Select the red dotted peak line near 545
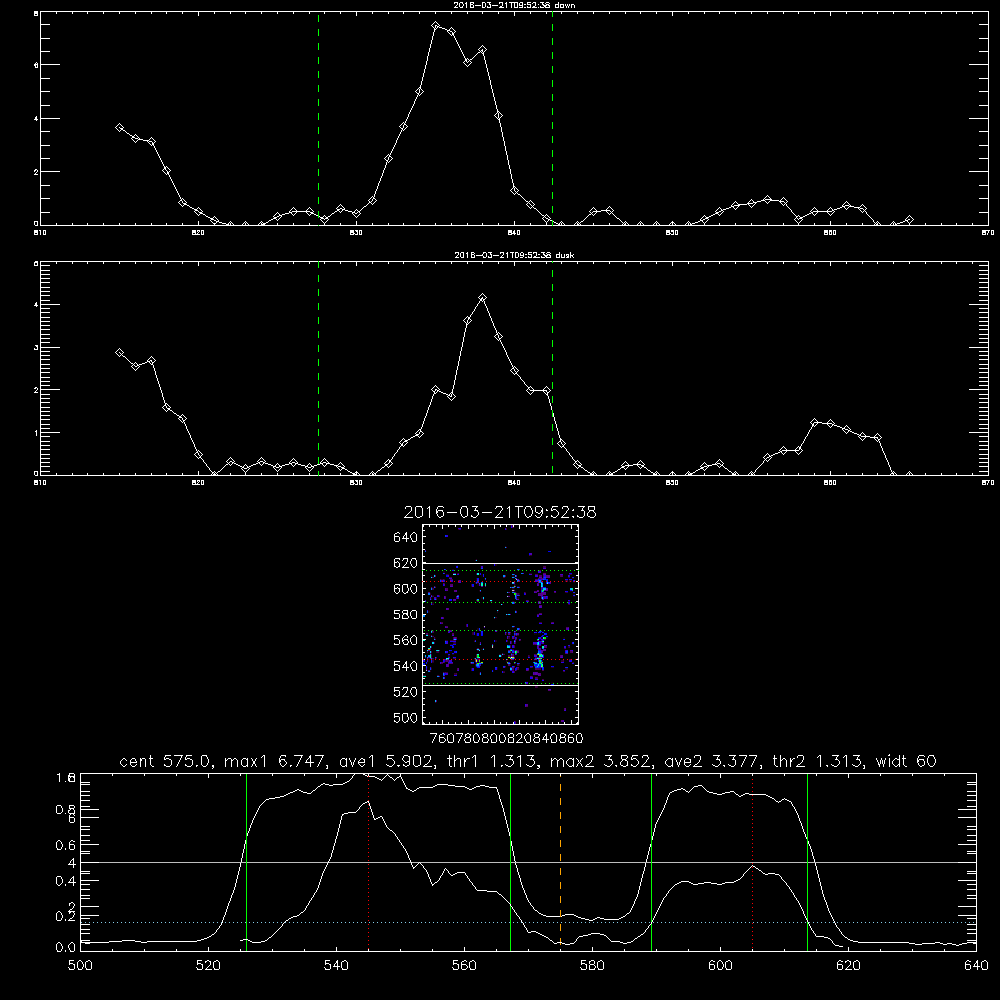The height and width of the screenshot is (1000, 1000). [369, 861]
